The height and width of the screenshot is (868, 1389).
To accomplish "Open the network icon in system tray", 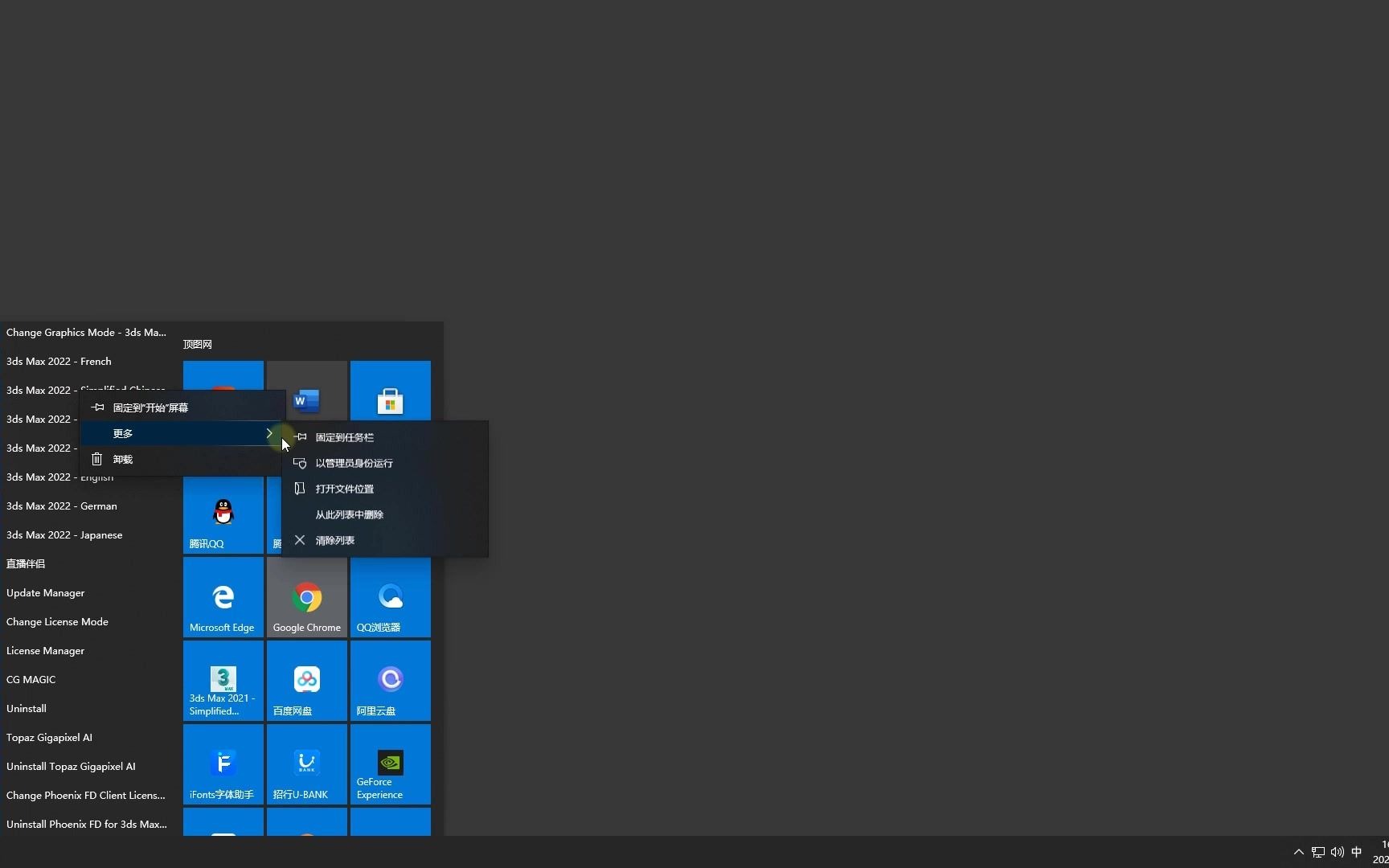I will click(1318, 852).
